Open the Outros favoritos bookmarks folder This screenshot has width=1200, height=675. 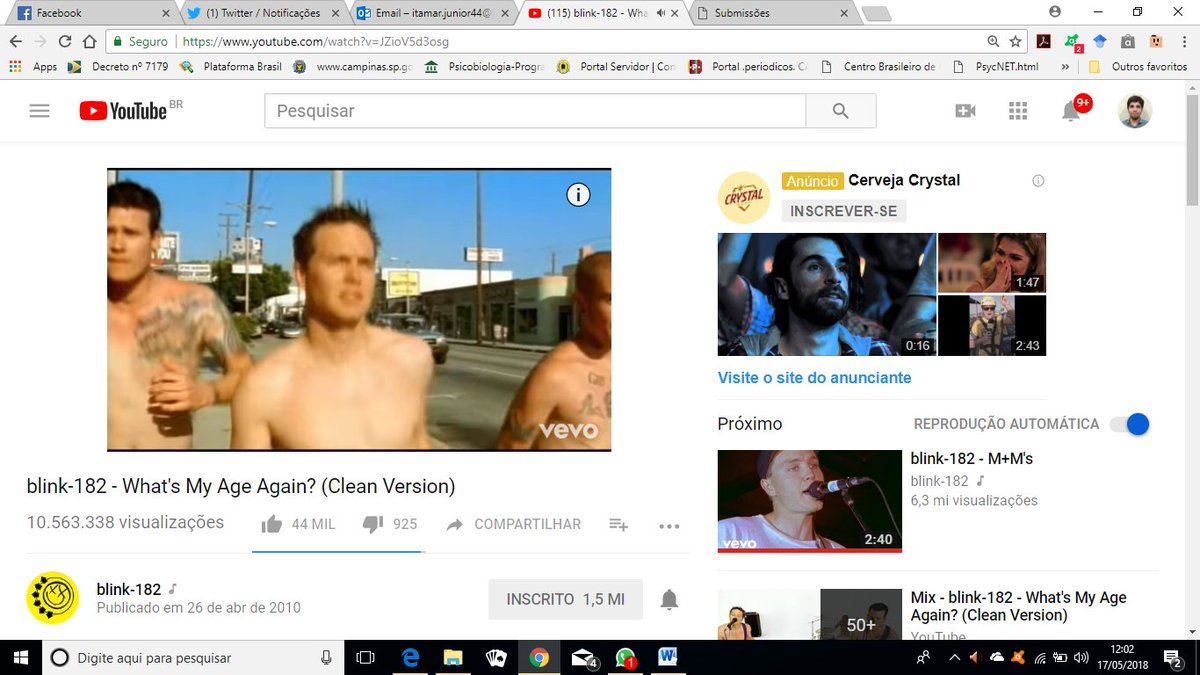pyautogui.click(x=1137, y=67)
